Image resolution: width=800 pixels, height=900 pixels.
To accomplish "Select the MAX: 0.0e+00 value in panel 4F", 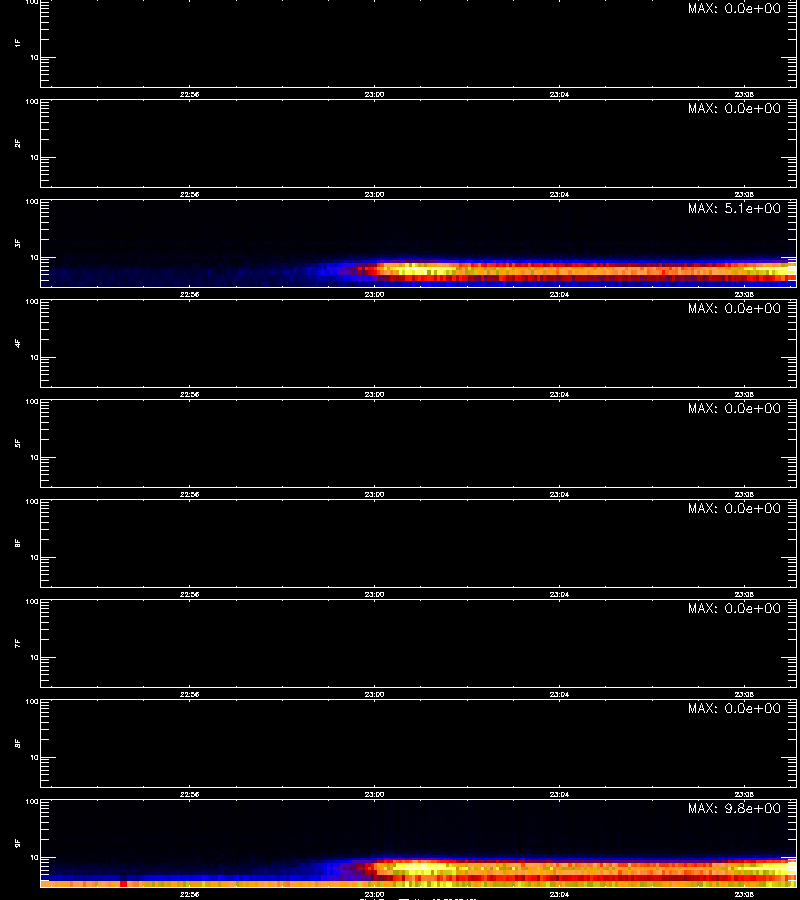I will [734, 308].
